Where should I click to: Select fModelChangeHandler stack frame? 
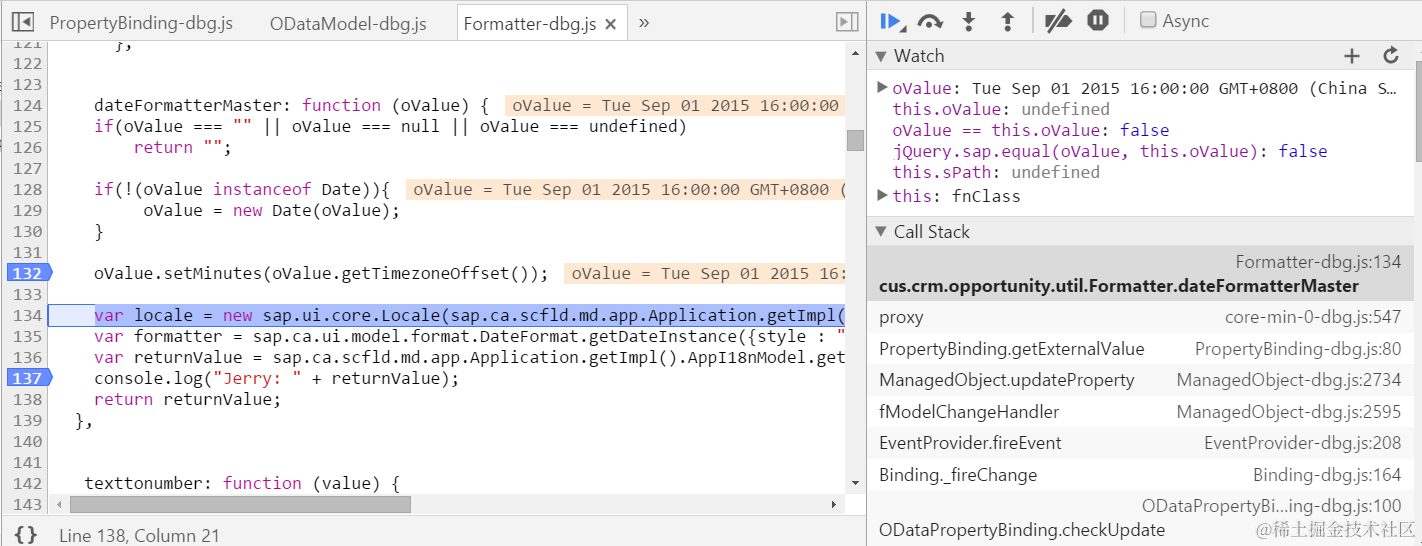tap(1140, 411)
